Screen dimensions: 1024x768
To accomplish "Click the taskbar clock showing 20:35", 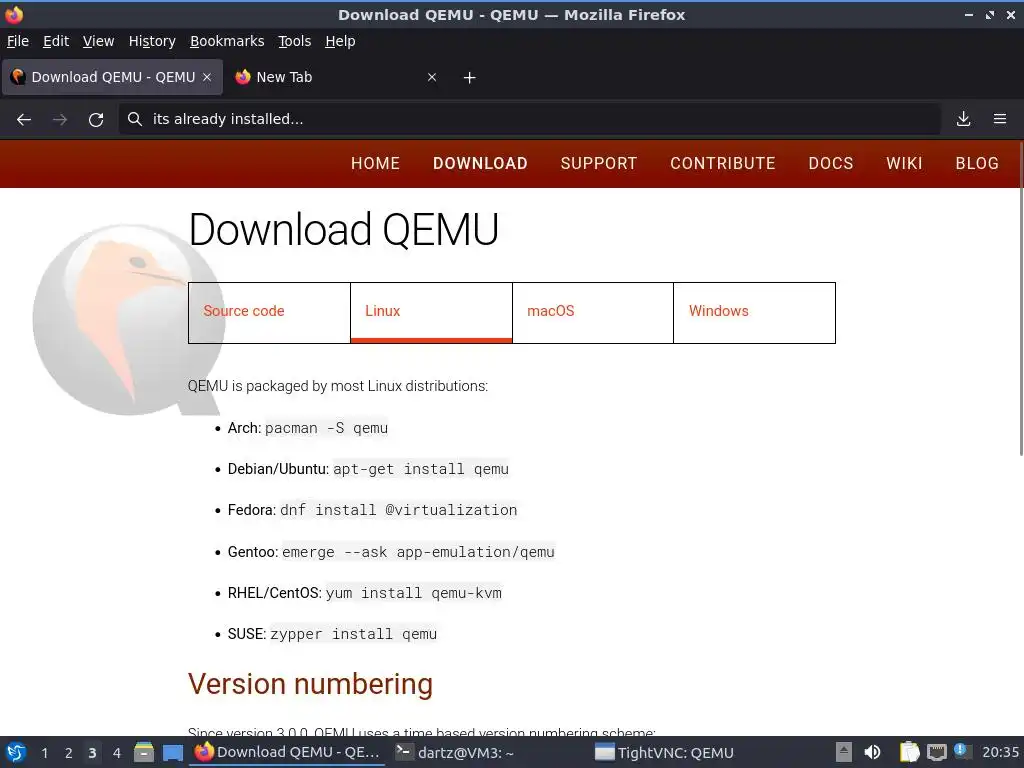I will pos(1000,752).
